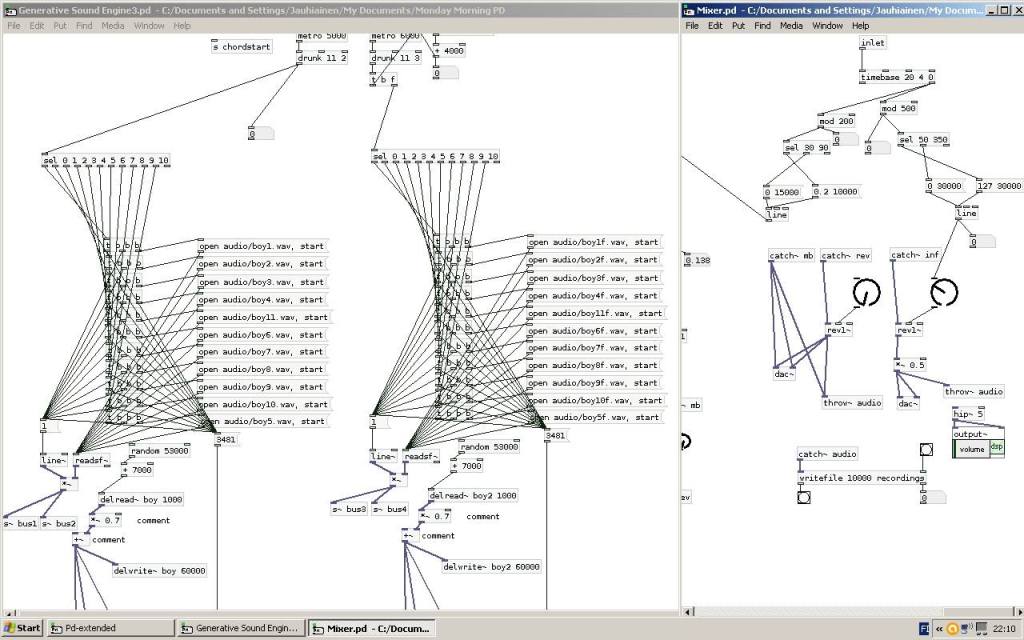Click bang above writefile right inlet

click(927, 449)
